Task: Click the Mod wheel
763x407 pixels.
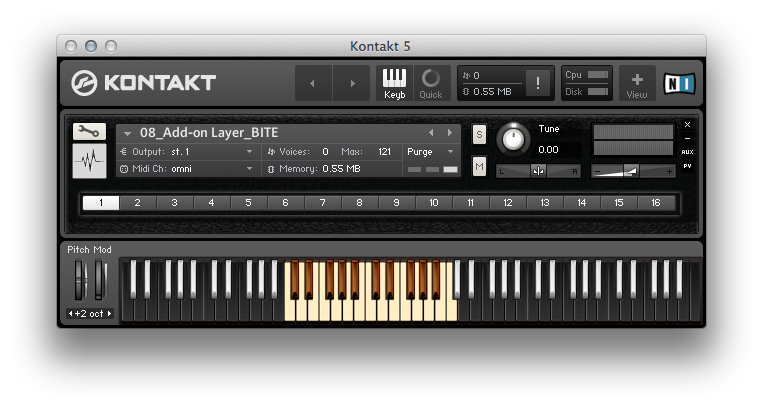Action: click(x=99, y=280)
